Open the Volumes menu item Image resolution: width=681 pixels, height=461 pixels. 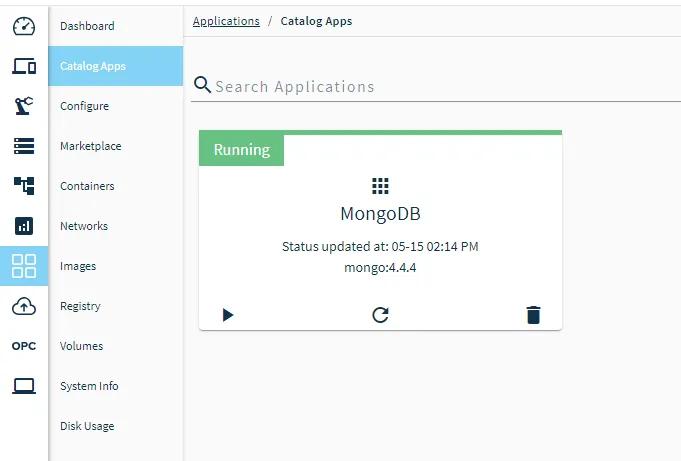[x=116, y=346]
